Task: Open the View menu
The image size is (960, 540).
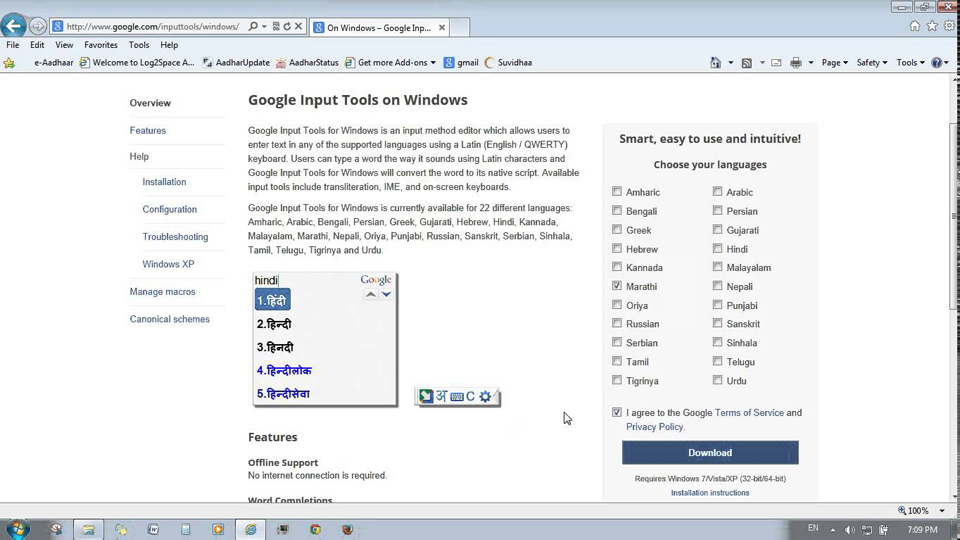Action: click(x=64, y=45)
